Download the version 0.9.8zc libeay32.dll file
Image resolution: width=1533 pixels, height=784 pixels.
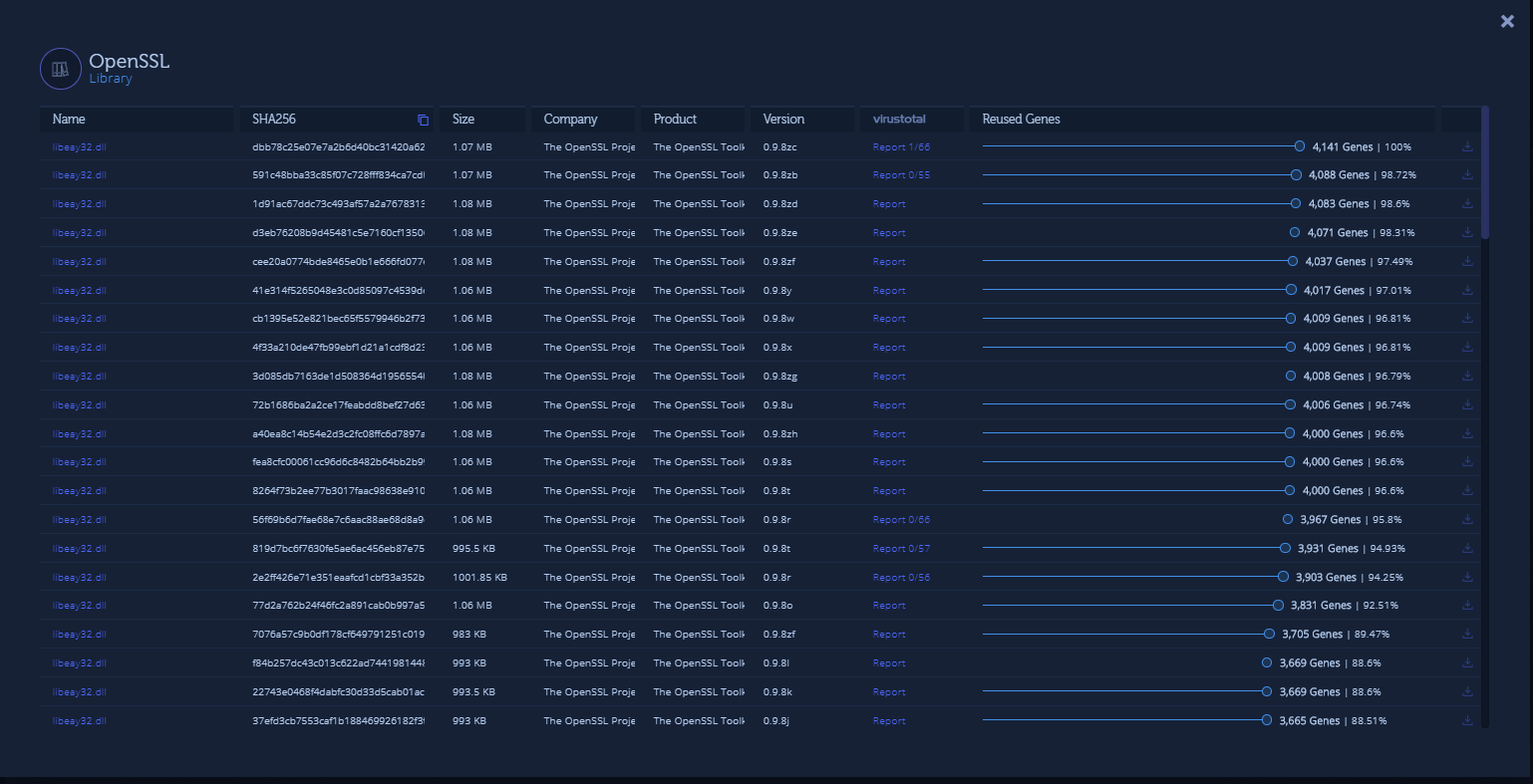click(x=1467, y=146)
